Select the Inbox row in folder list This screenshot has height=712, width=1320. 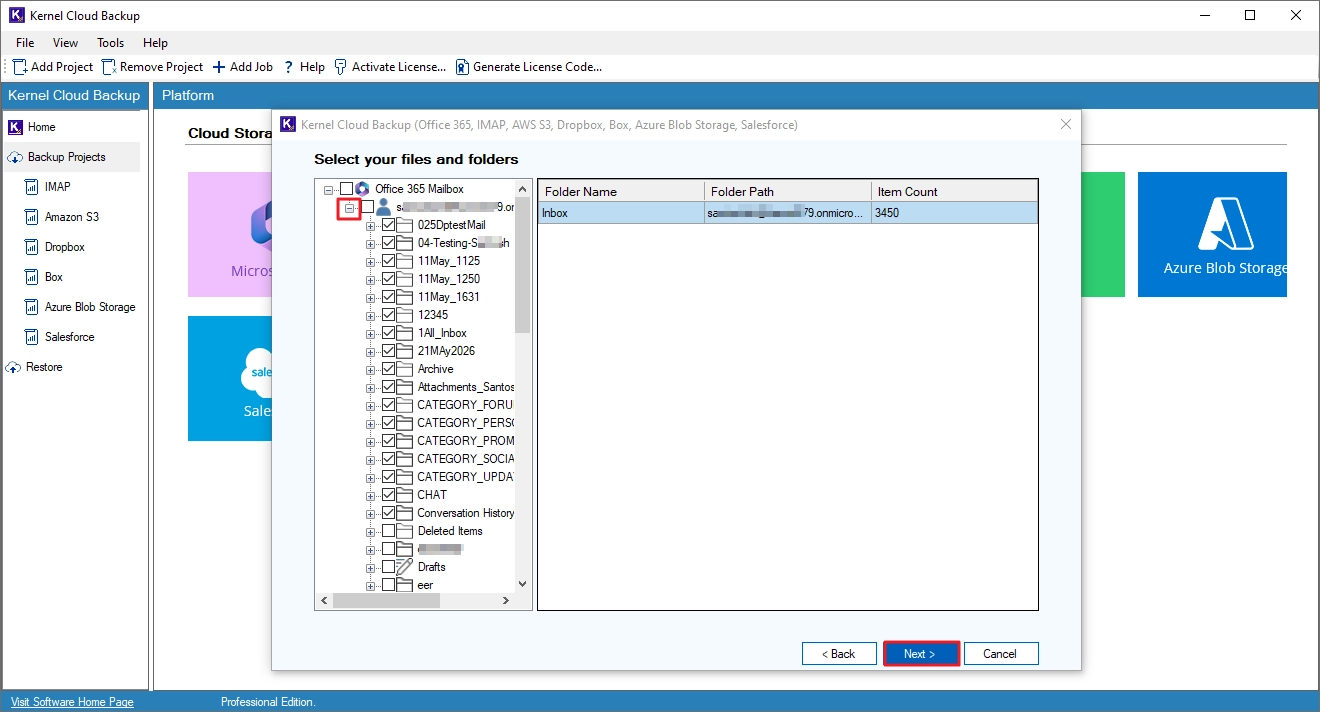pyautogui.click(x=788, y=213)
